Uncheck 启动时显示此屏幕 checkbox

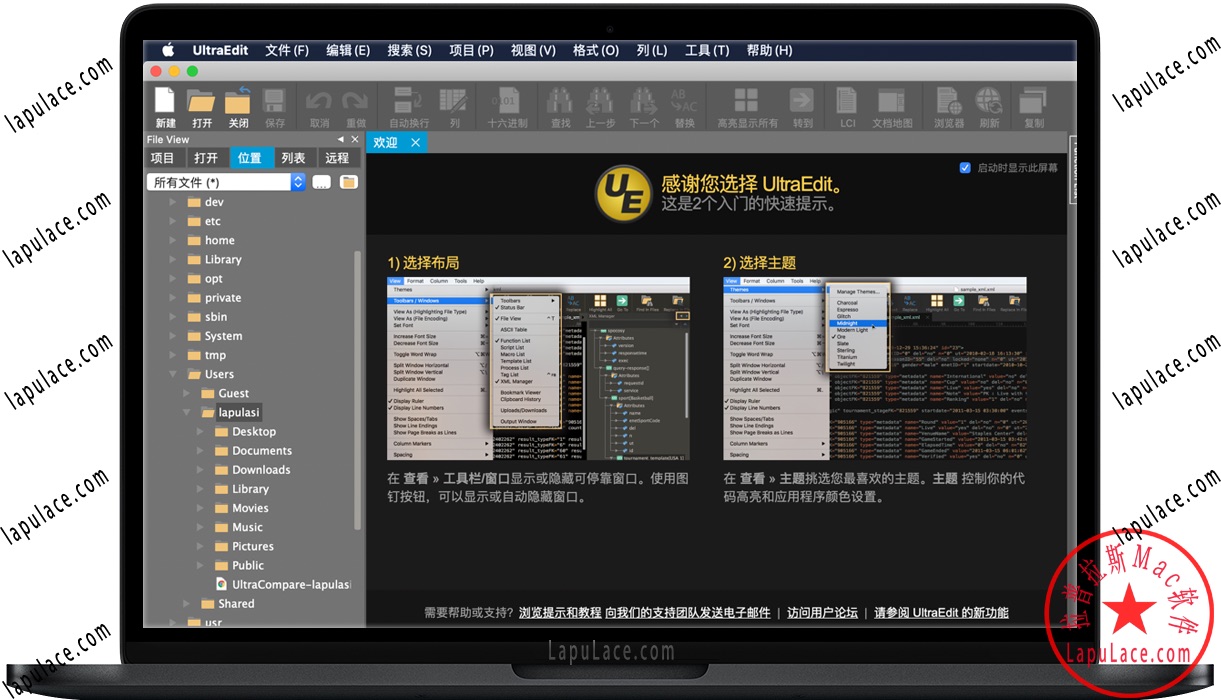(x=965, y=168)
